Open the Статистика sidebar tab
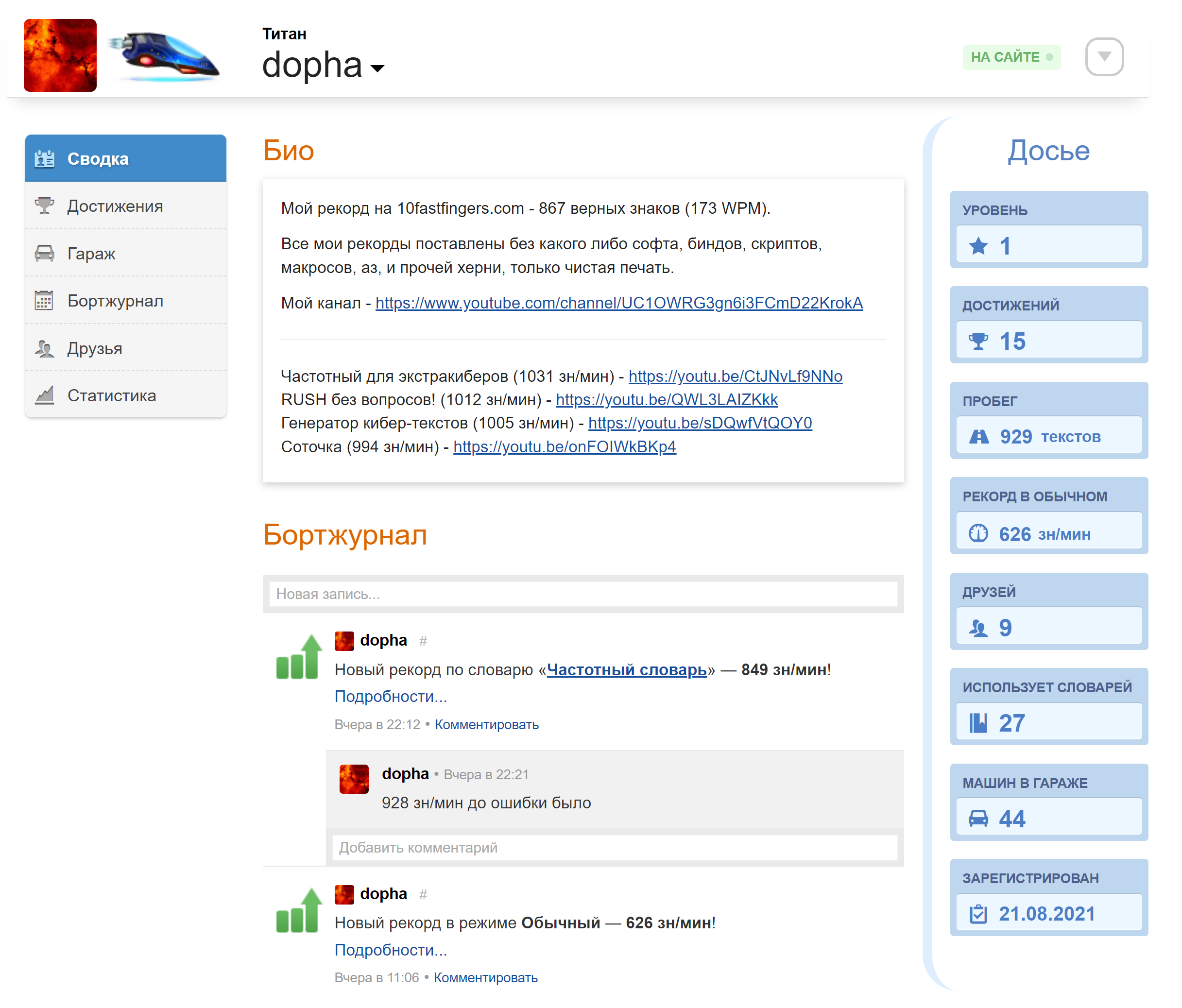The height and width of the screenshot is (1008, 1182). point(125,395)
